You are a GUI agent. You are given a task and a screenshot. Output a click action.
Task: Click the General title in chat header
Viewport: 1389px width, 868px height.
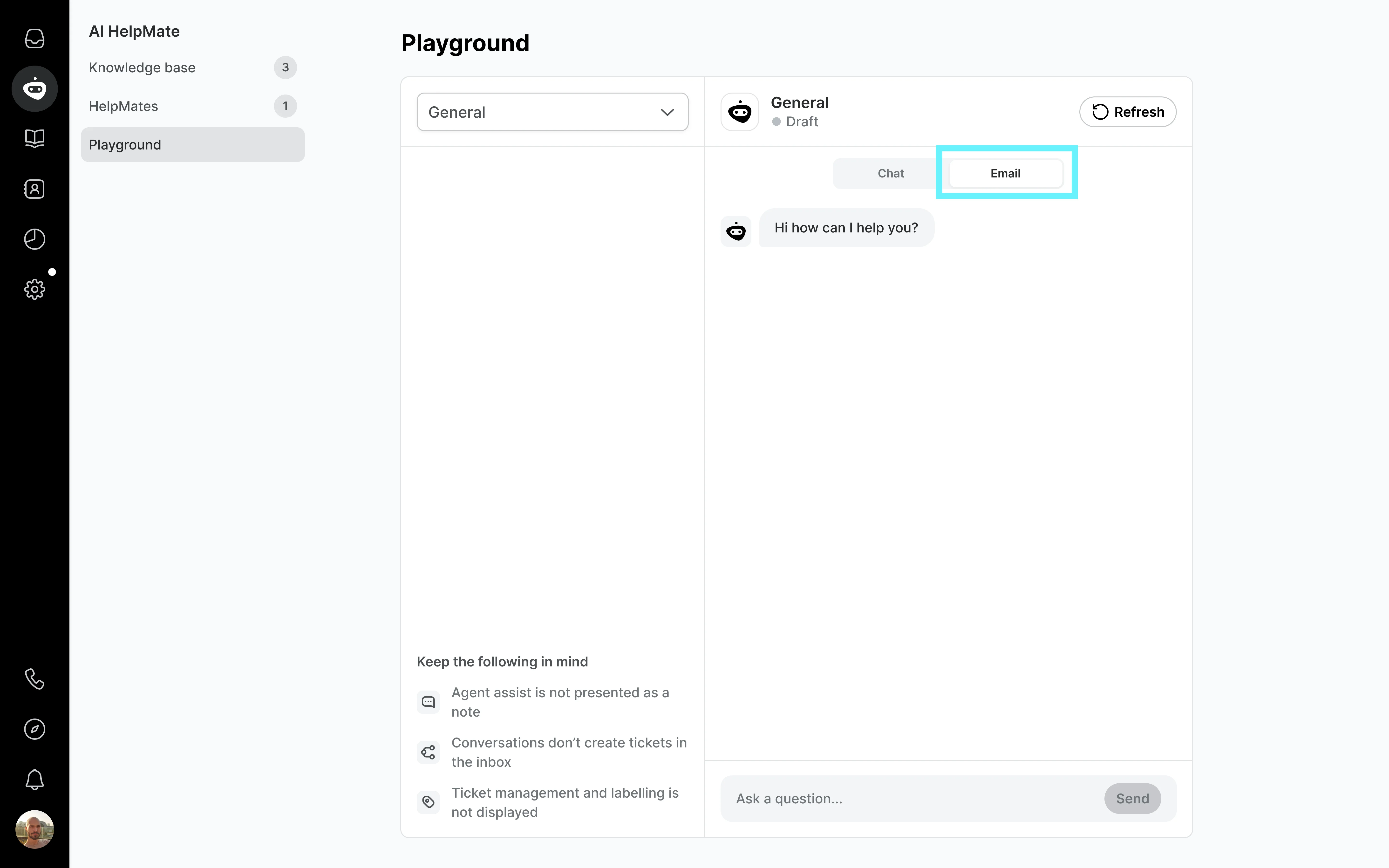click(800, 103)
